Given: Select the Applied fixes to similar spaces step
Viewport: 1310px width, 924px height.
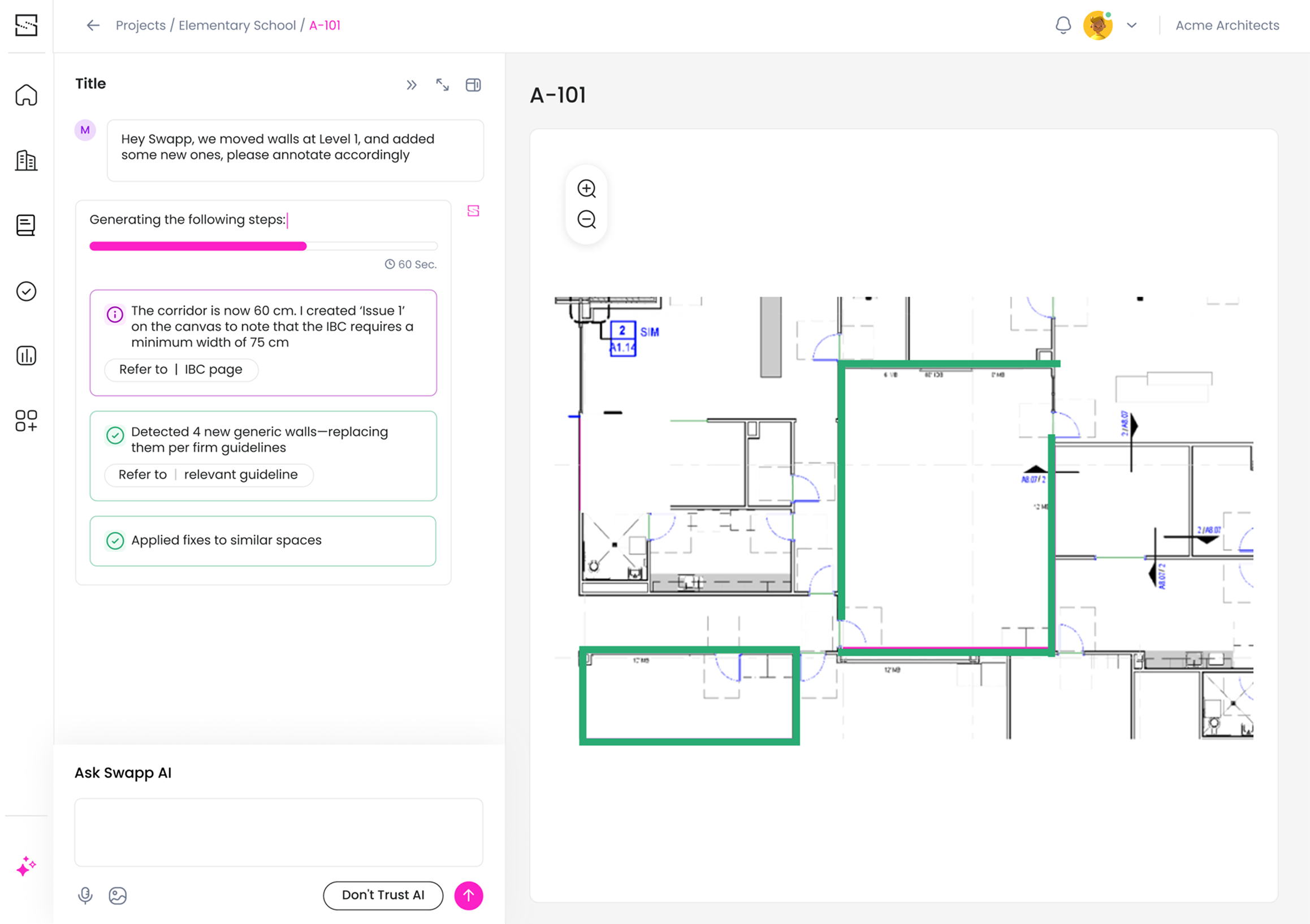Looking at the screenshot, I should (x=263, y=541).
